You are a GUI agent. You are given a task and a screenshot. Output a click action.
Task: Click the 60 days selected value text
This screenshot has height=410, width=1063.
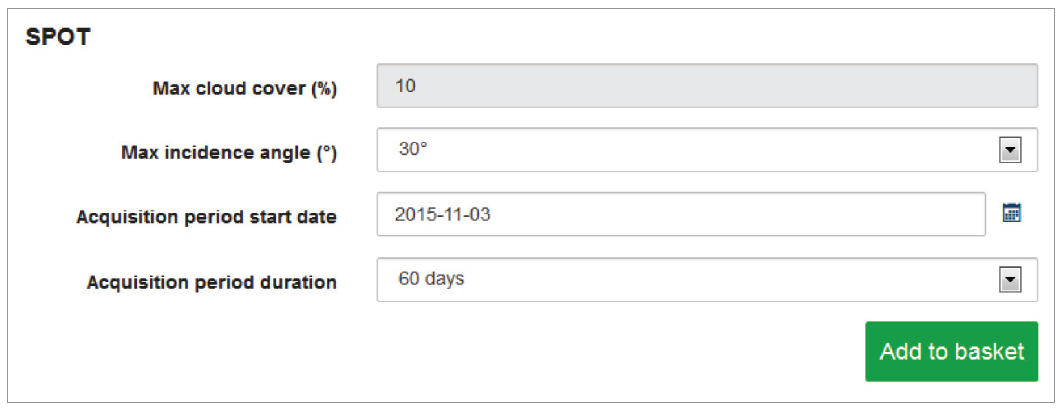coord(431,279)
